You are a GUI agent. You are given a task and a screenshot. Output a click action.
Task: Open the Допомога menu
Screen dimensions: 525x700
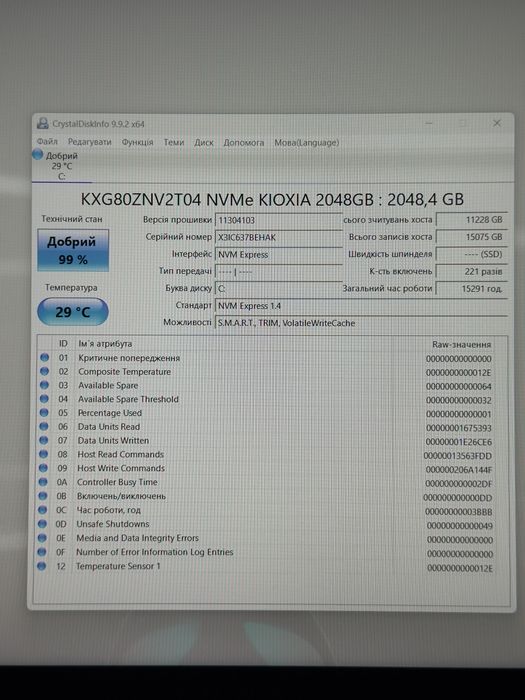(x=244, y=143)
